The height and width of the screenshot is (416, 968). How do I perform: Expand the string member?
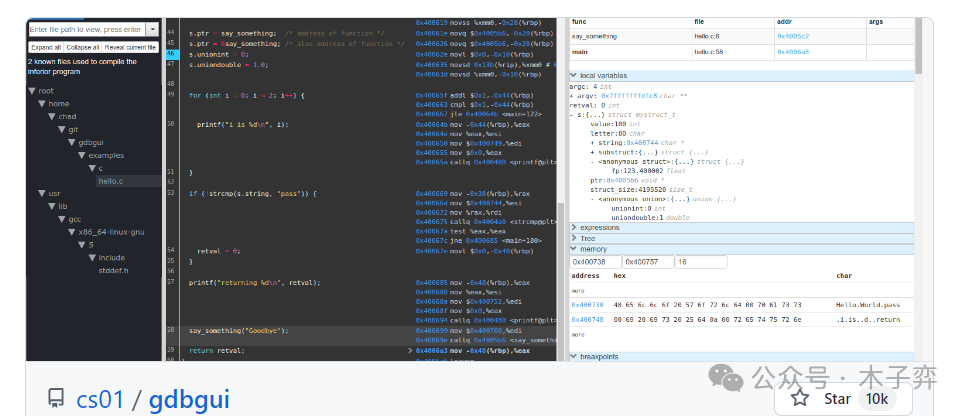[593, 143]
